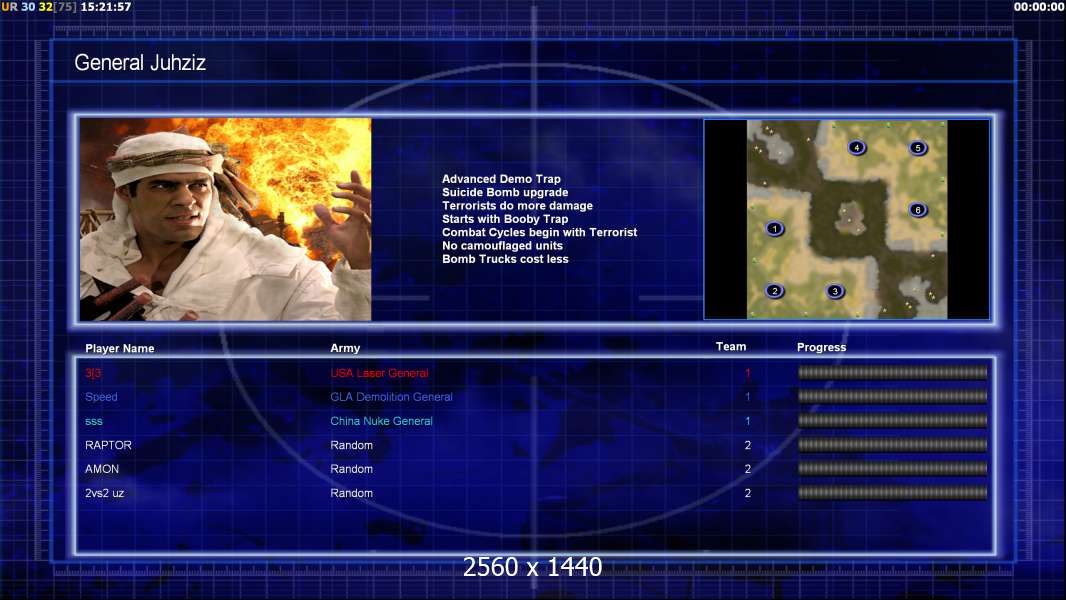This screenshot has height=600, width=1066.
Task: Click start position marker 4 on minimap
Action: pos(857,147)
